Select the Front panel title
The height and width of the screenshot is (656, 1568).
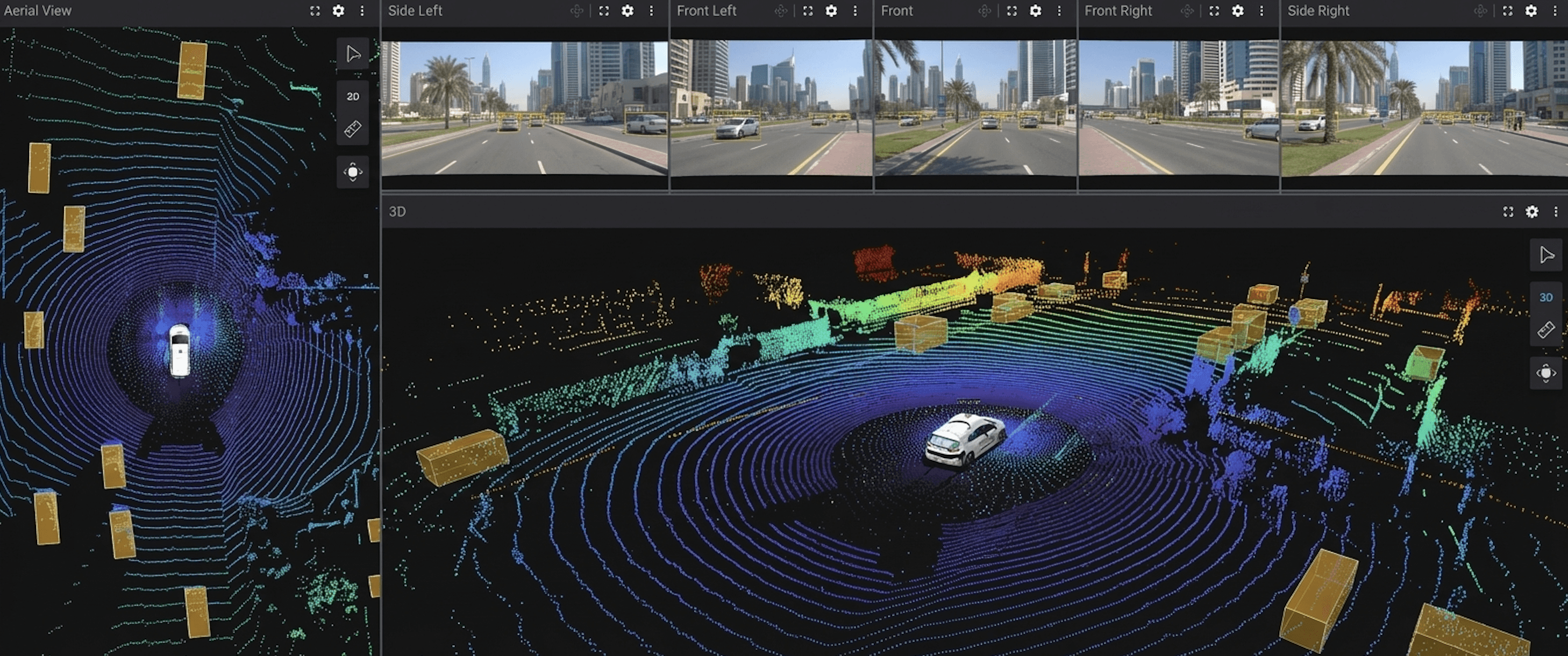click(x=896, y=11)
